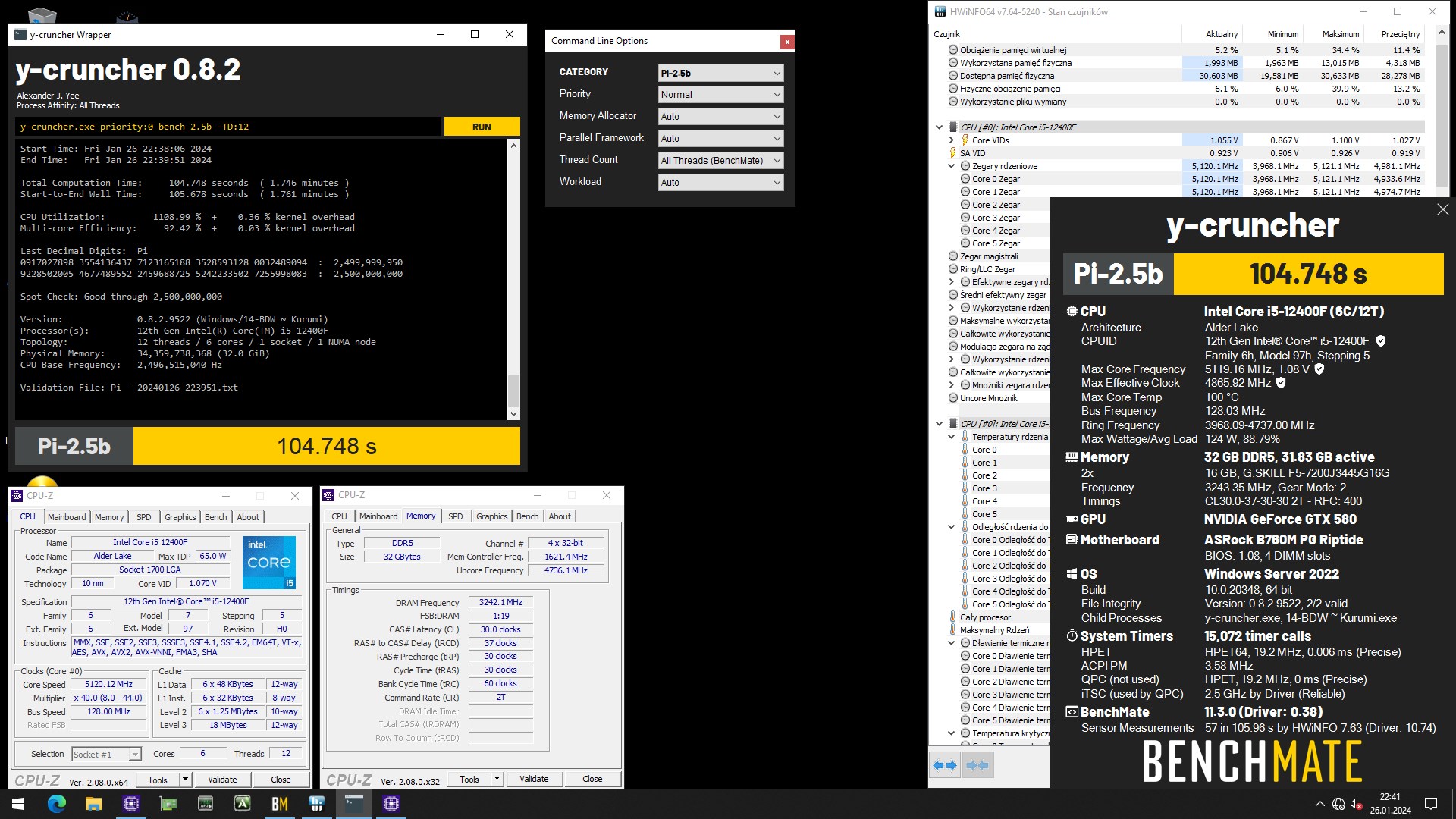Open the Workload dropdown
1456x819 pixels.
[720, 183]
